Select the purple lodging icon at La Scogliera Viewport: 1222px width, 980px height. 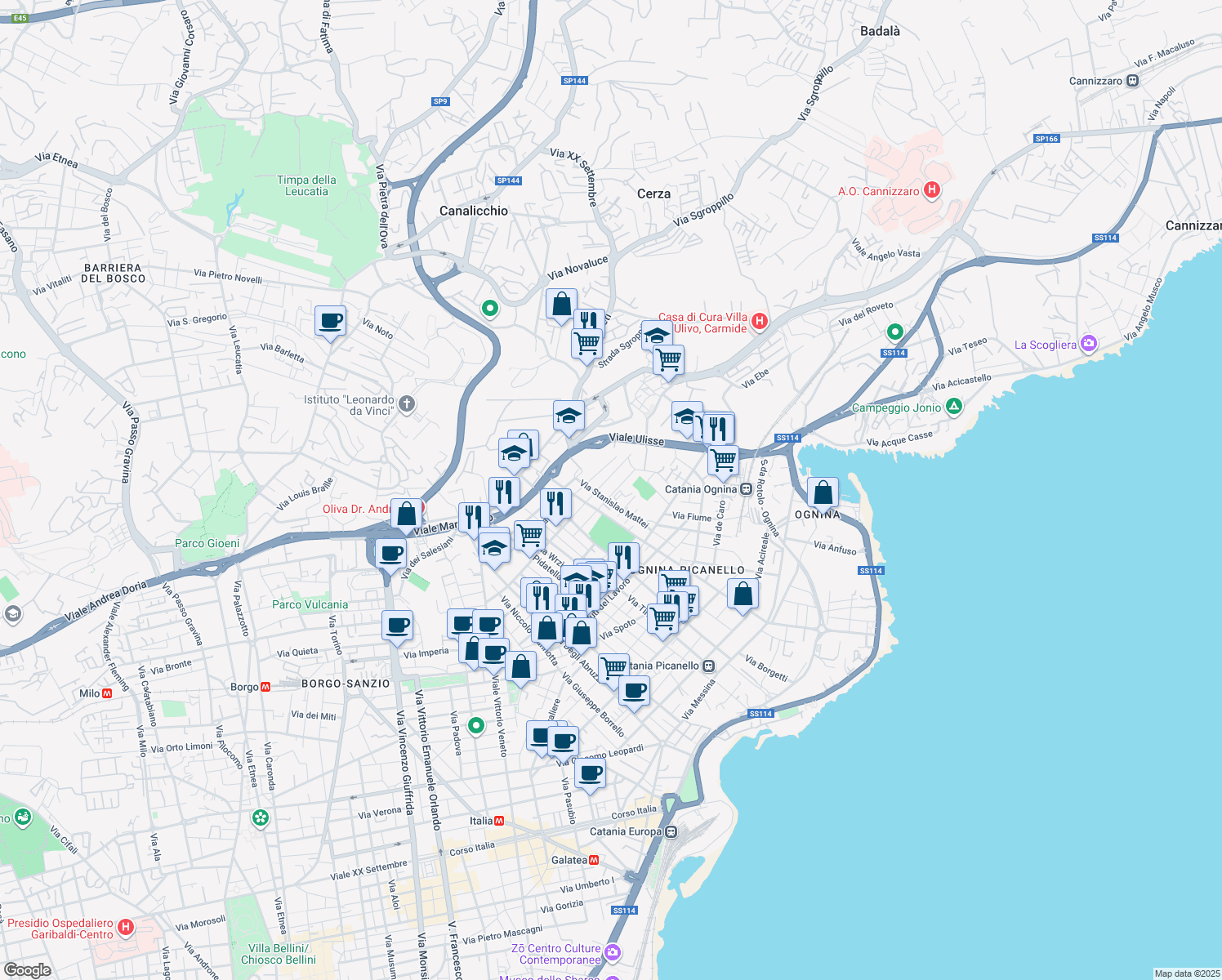[1089, 343]
